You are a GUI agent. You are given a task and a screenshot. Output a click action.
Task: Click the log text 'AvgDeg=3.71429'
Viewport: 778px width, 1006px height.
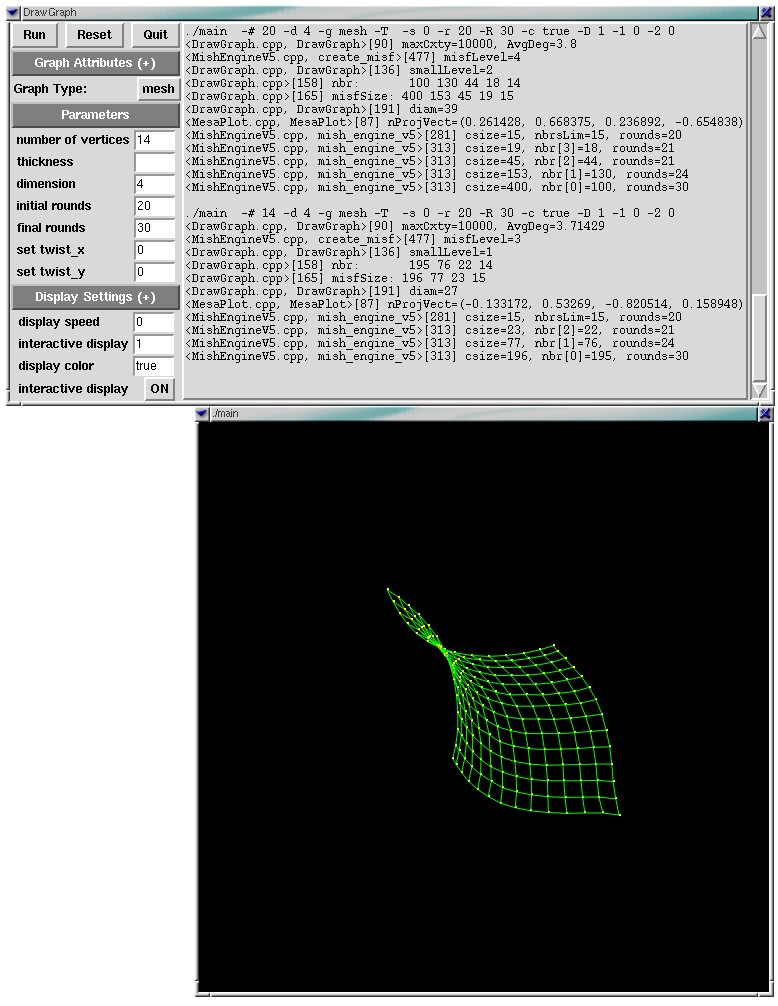click(x=555, y=226)
